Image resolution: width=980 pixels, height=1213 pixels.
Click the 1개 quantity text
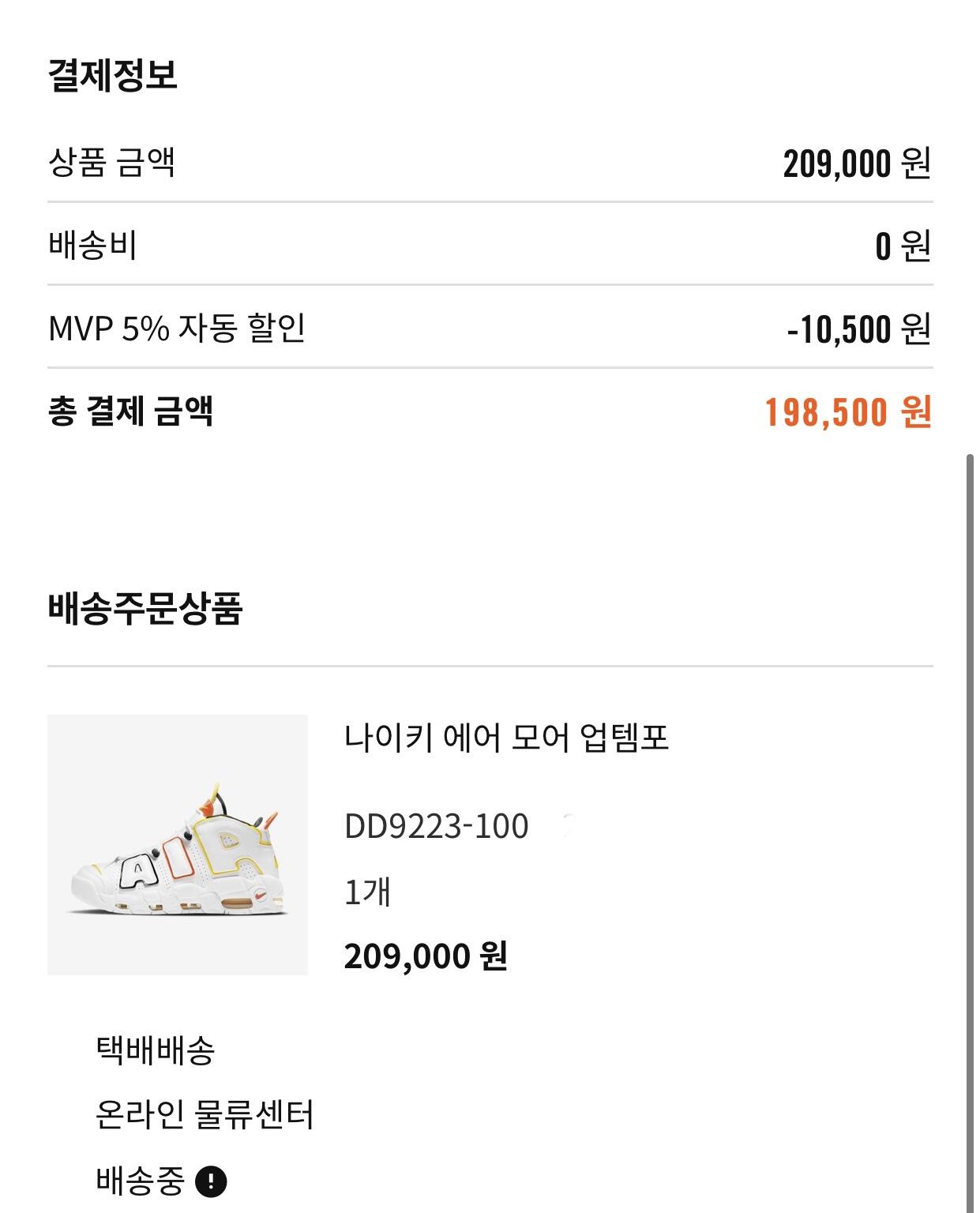(368, 892)
